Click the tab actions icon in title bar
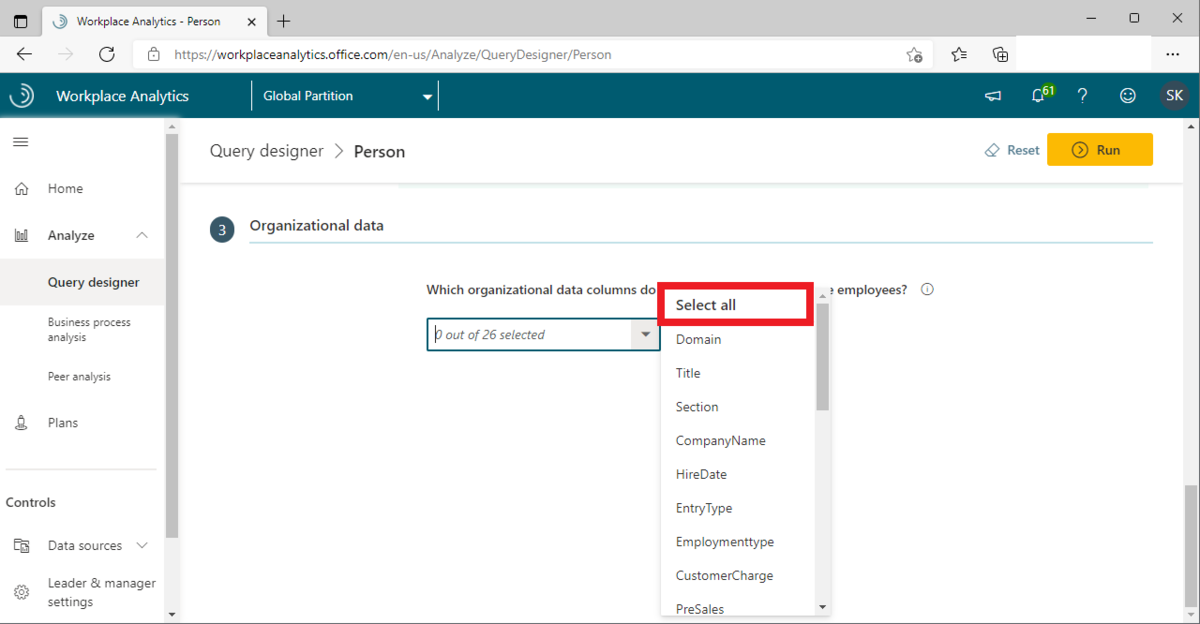The image size is (1200, 624). [21, 20]
